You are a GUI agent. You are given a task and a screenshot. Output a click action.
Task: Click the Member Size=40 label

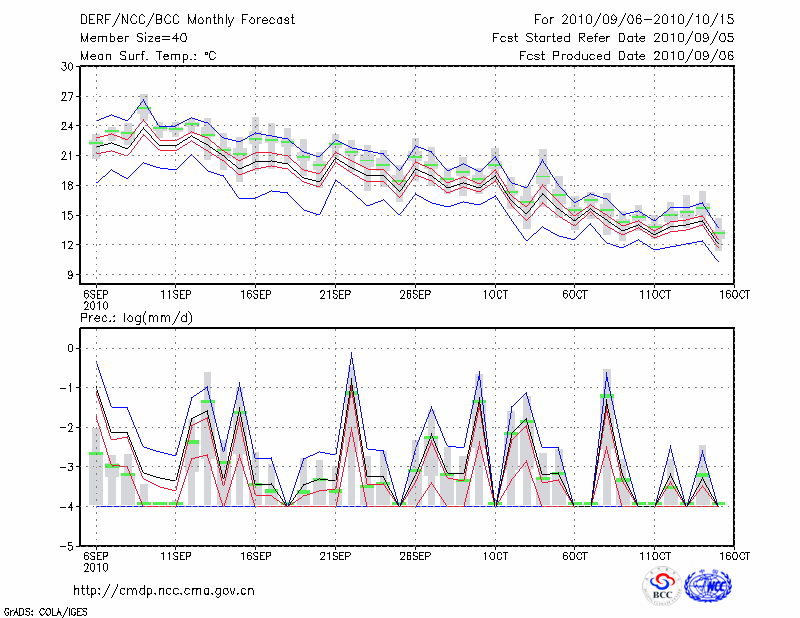pos(131,38)
